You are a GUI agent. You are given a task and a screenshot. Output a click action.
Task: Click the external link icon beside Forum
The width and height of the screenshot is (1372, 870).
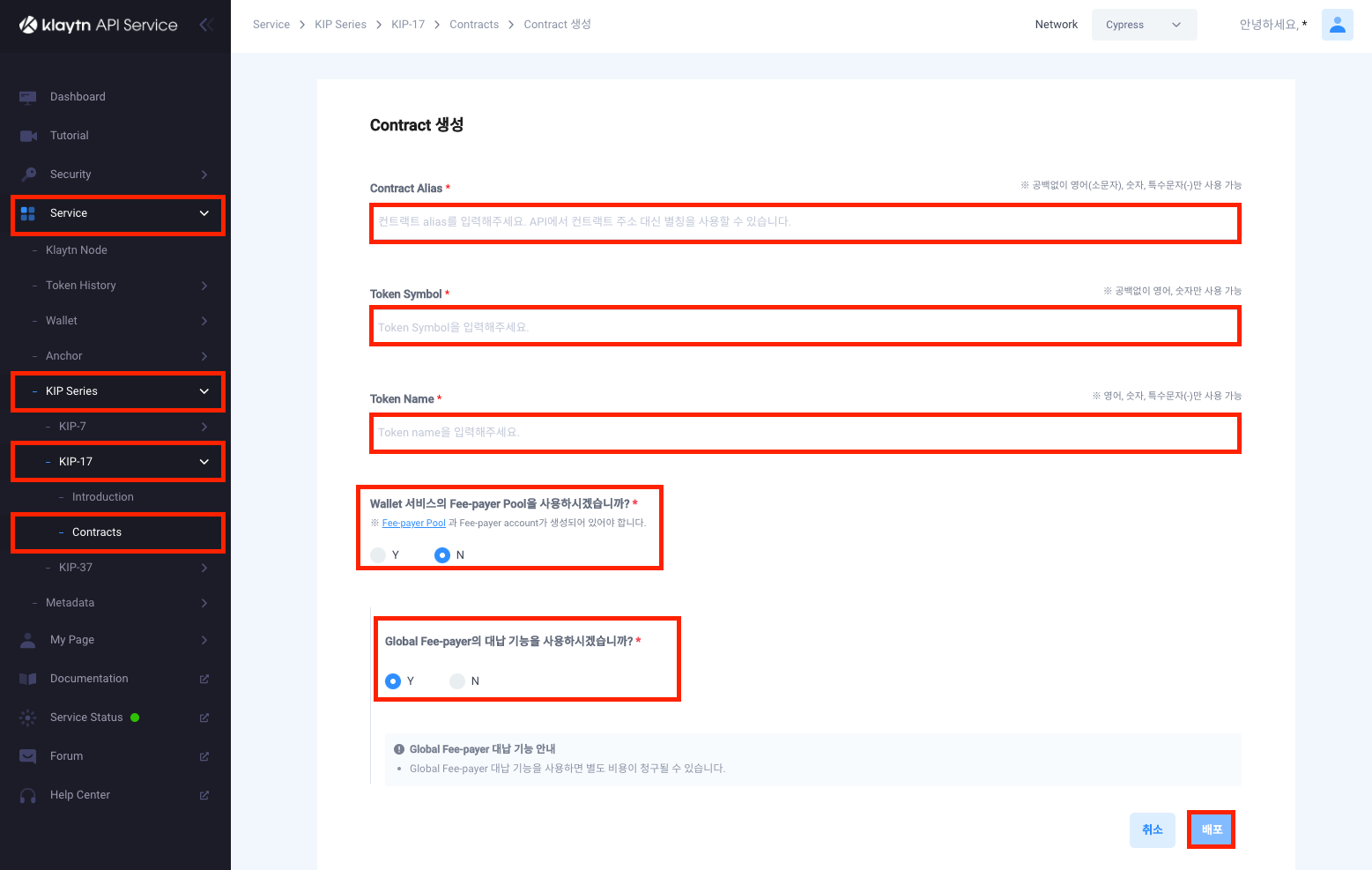point(204,756)
